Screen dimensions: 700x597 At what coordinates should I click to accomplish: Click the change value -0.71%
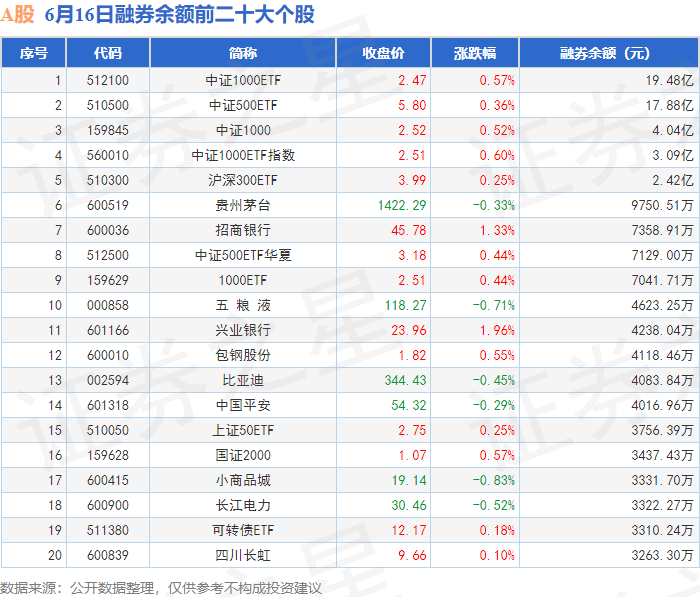pos(494,305)
